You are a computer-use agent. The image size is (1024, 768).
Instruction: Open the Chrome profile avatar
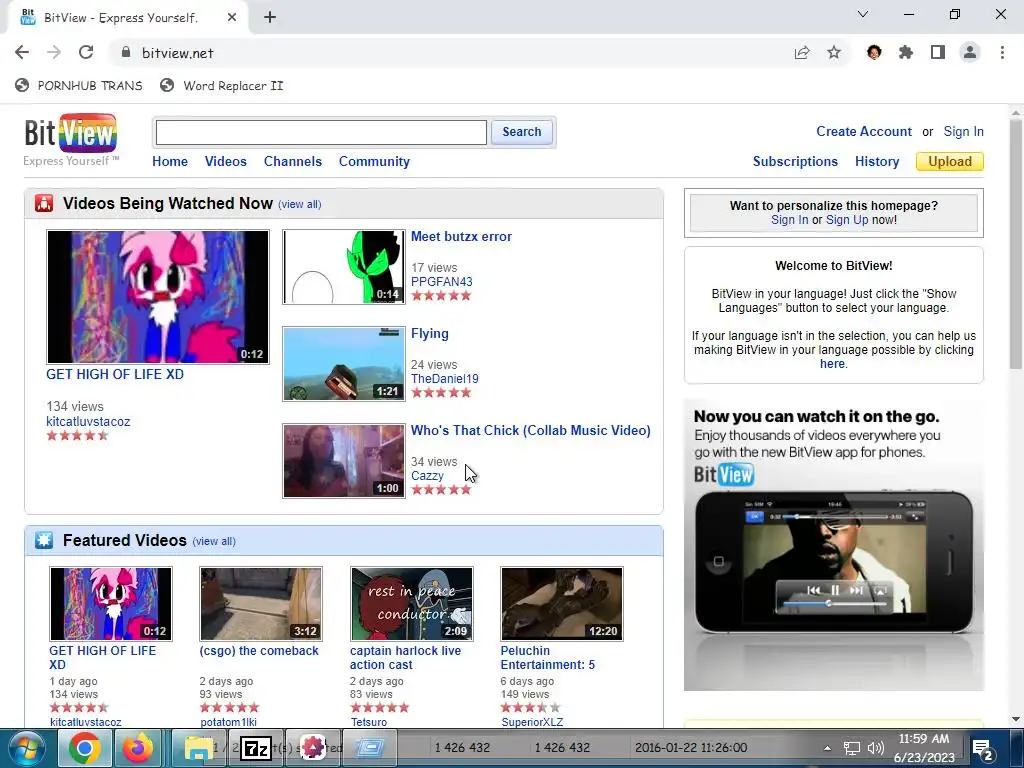coord(970,52)
